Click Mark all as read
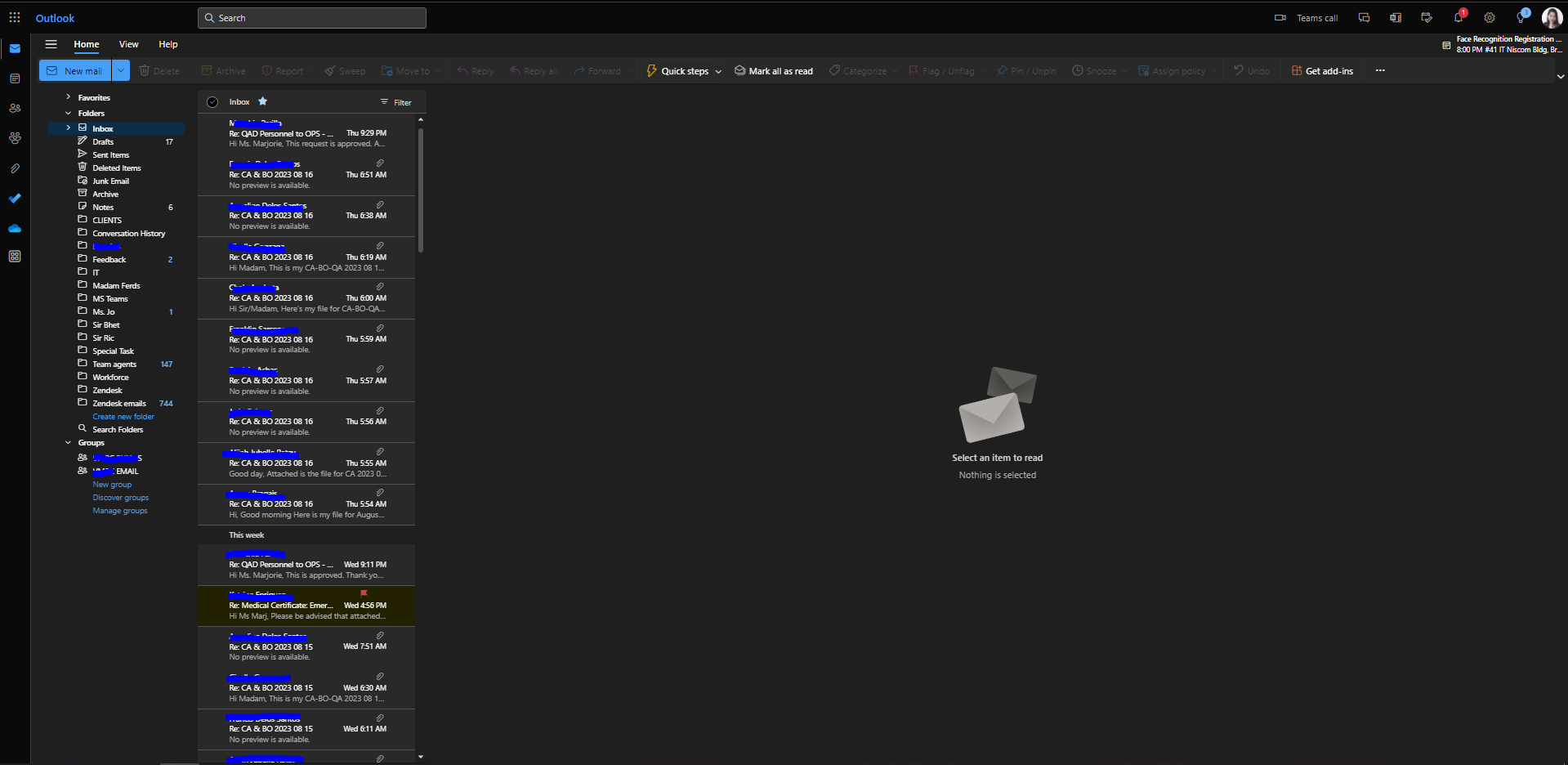This screenshot has width=1568, height=765. click(x=774, y=71)
